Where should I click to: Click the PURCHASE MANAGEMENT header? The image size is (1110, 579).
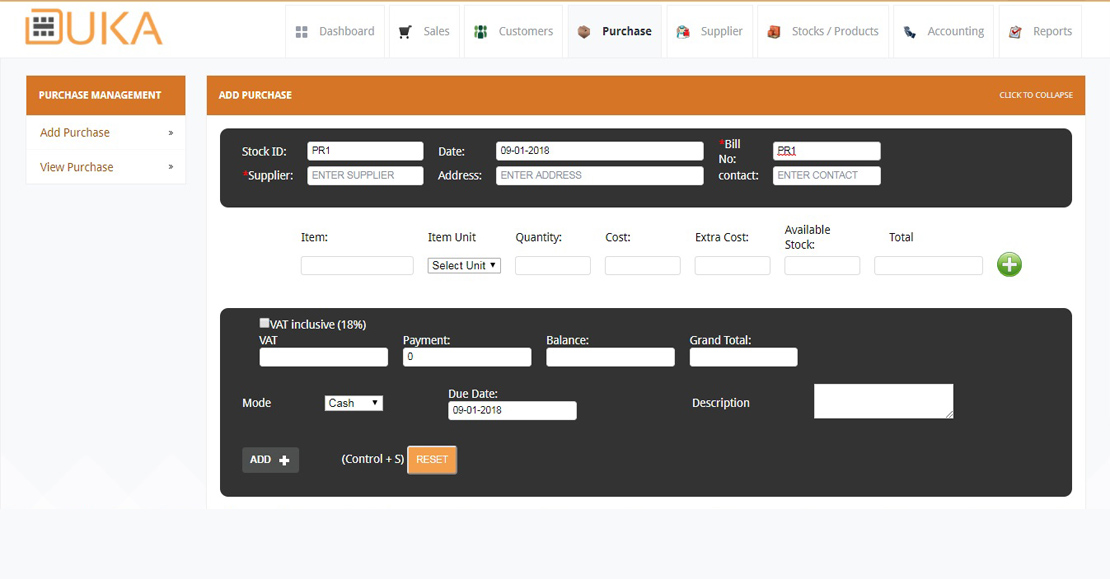(x=105, y=95)
